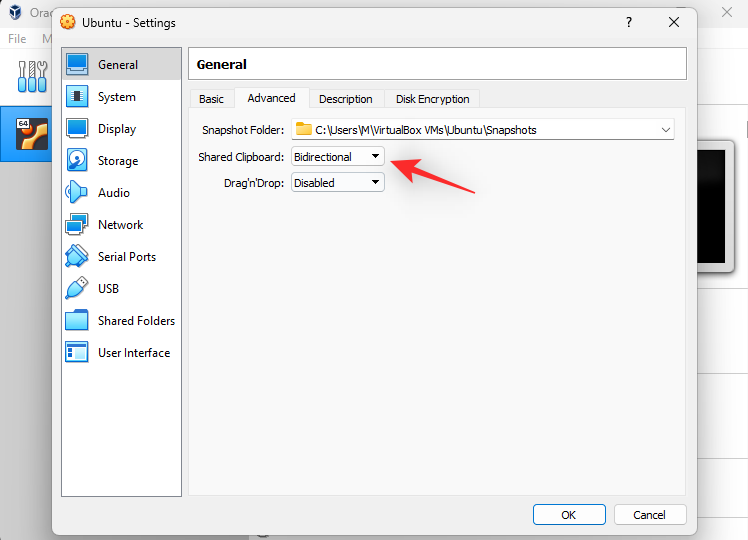Expand the Snapshot Folder path dropdown
Viewport: 748px width, 540px height.
(665, 129)
